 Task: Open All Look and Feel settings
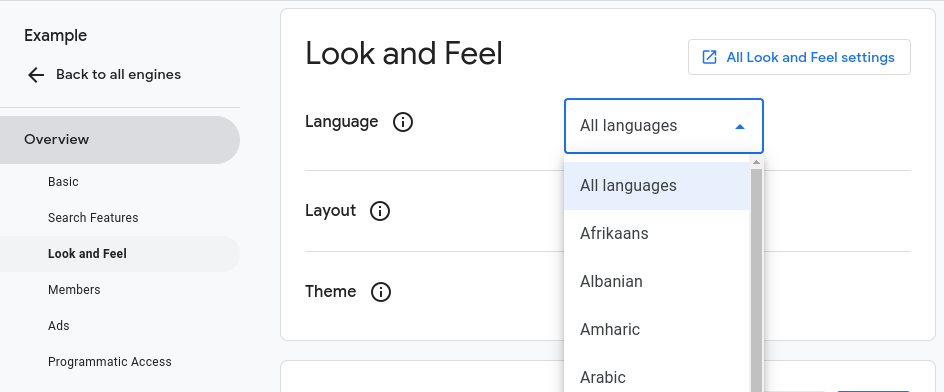tap(799, 57)
